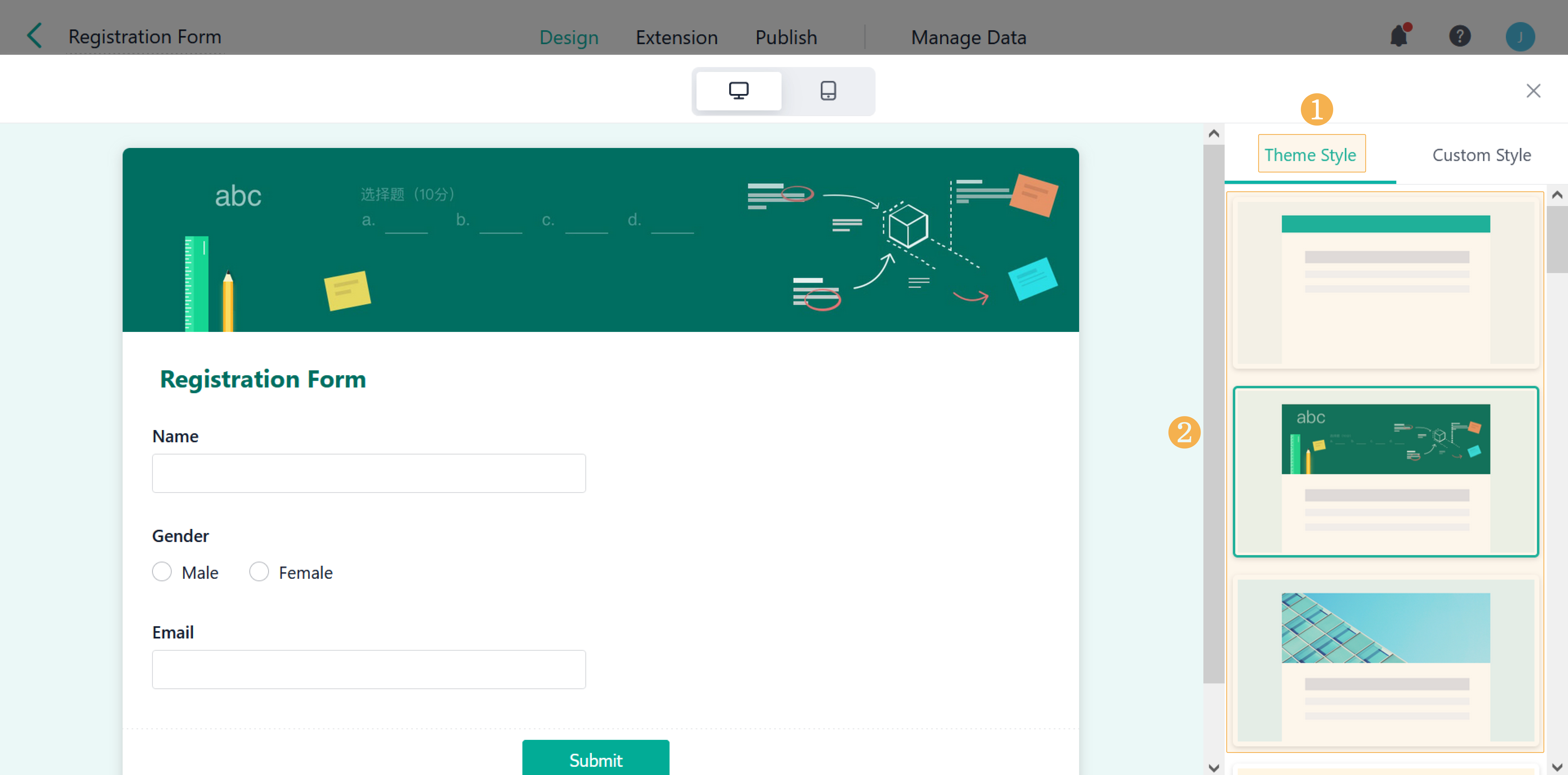Switch to mobile preview mode
Screen dimensions: 1568x775
click(828, 91)
